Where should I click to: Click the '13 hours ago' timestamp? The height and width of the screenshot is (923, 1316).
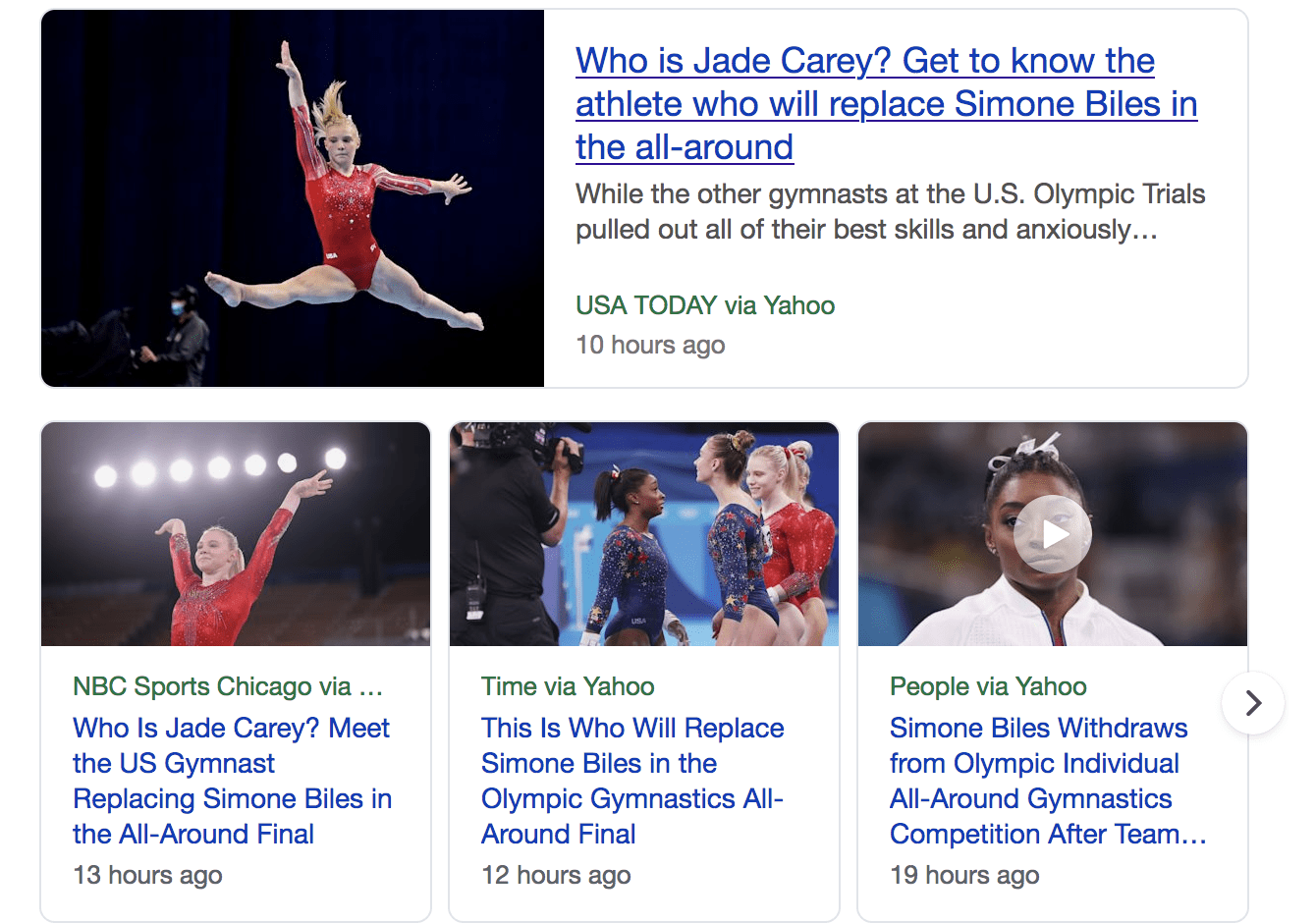tap(147, 875)
